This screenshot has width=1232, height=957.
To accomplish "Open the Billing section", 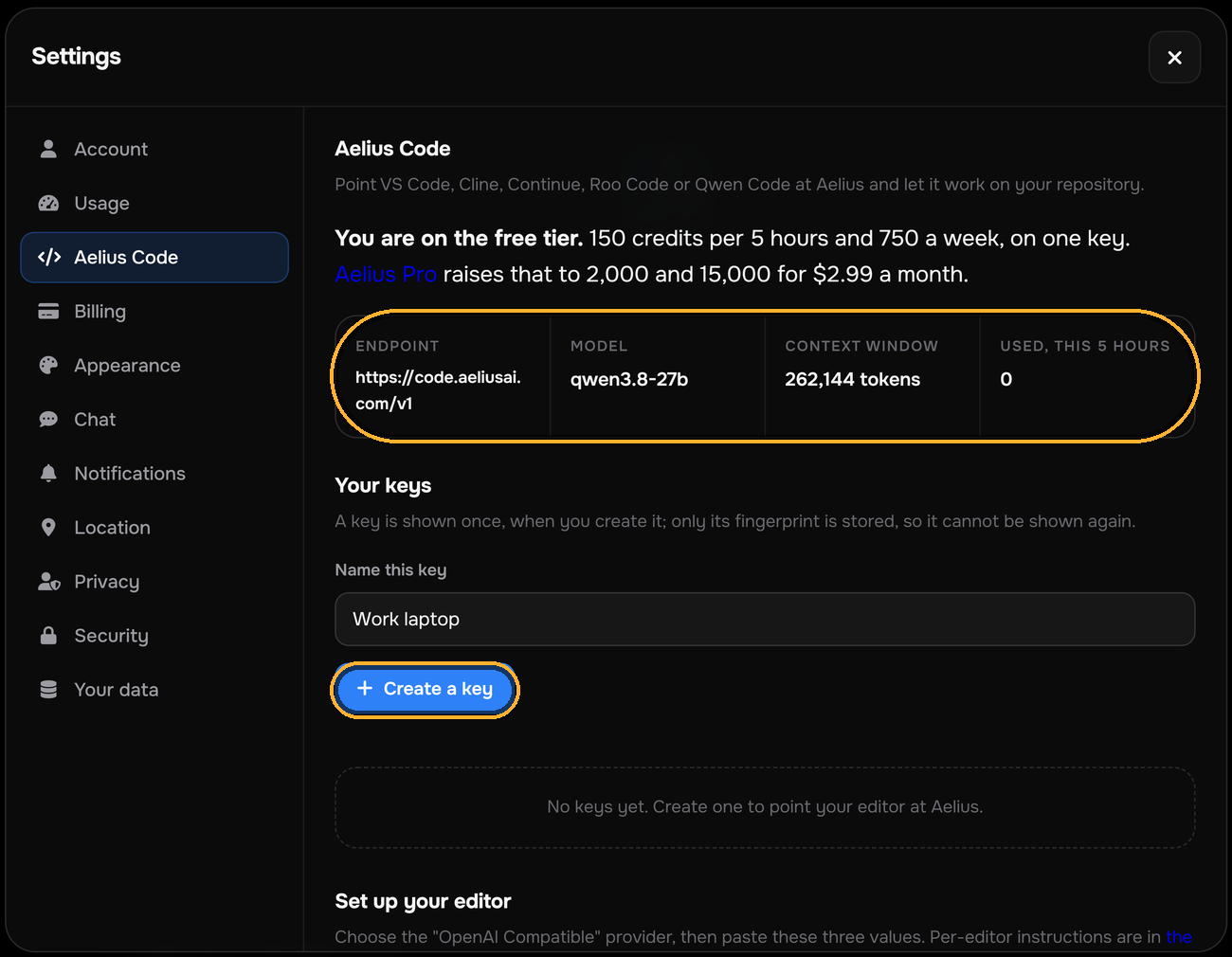I will [x=154, y=311].
